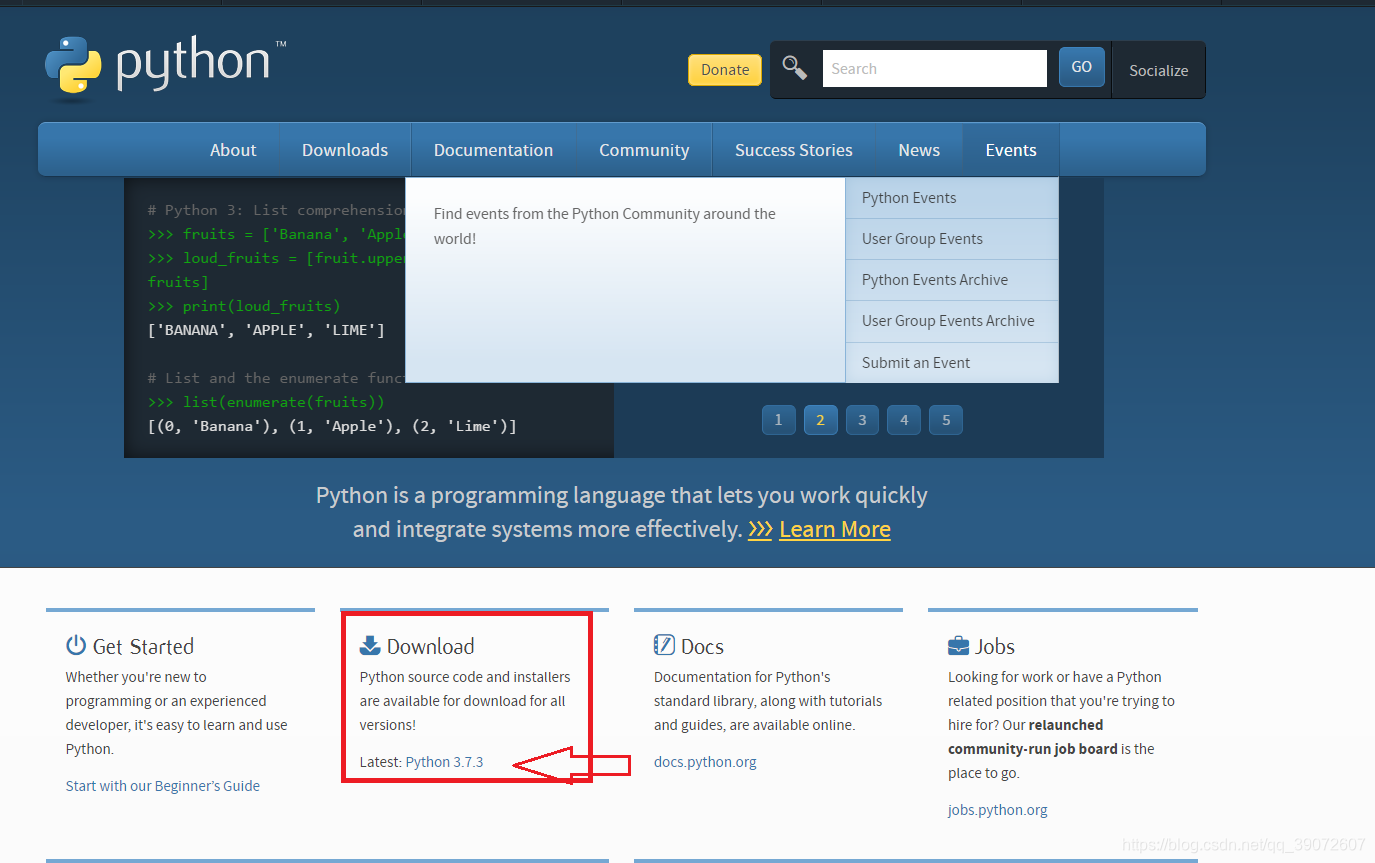Screen dimensions: 1375x863
Task: Switch to slide 4
Action: [x=904, y=420]
